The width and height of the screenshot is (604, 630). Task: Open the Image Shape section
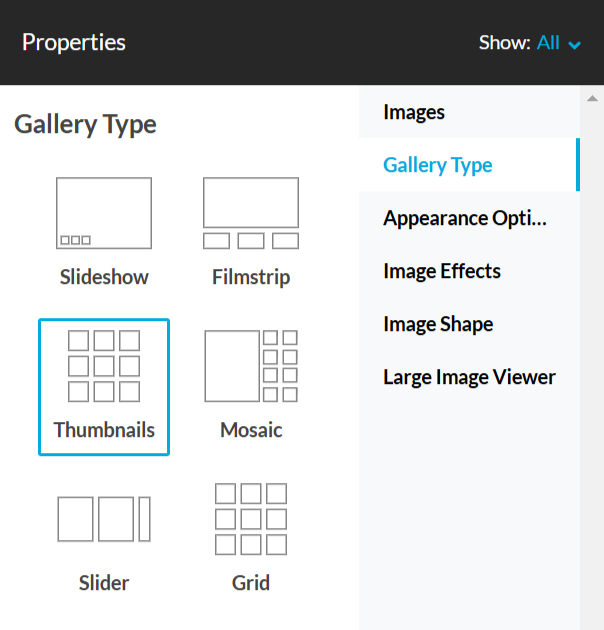coord(469,324)
